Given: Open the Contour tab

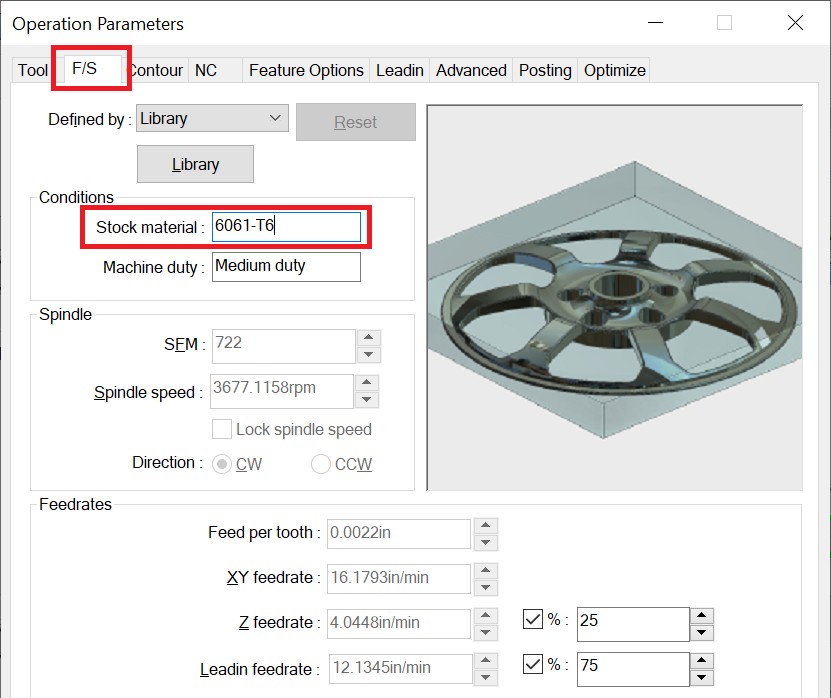Looking at the screenshot, I should coord(156,70).
